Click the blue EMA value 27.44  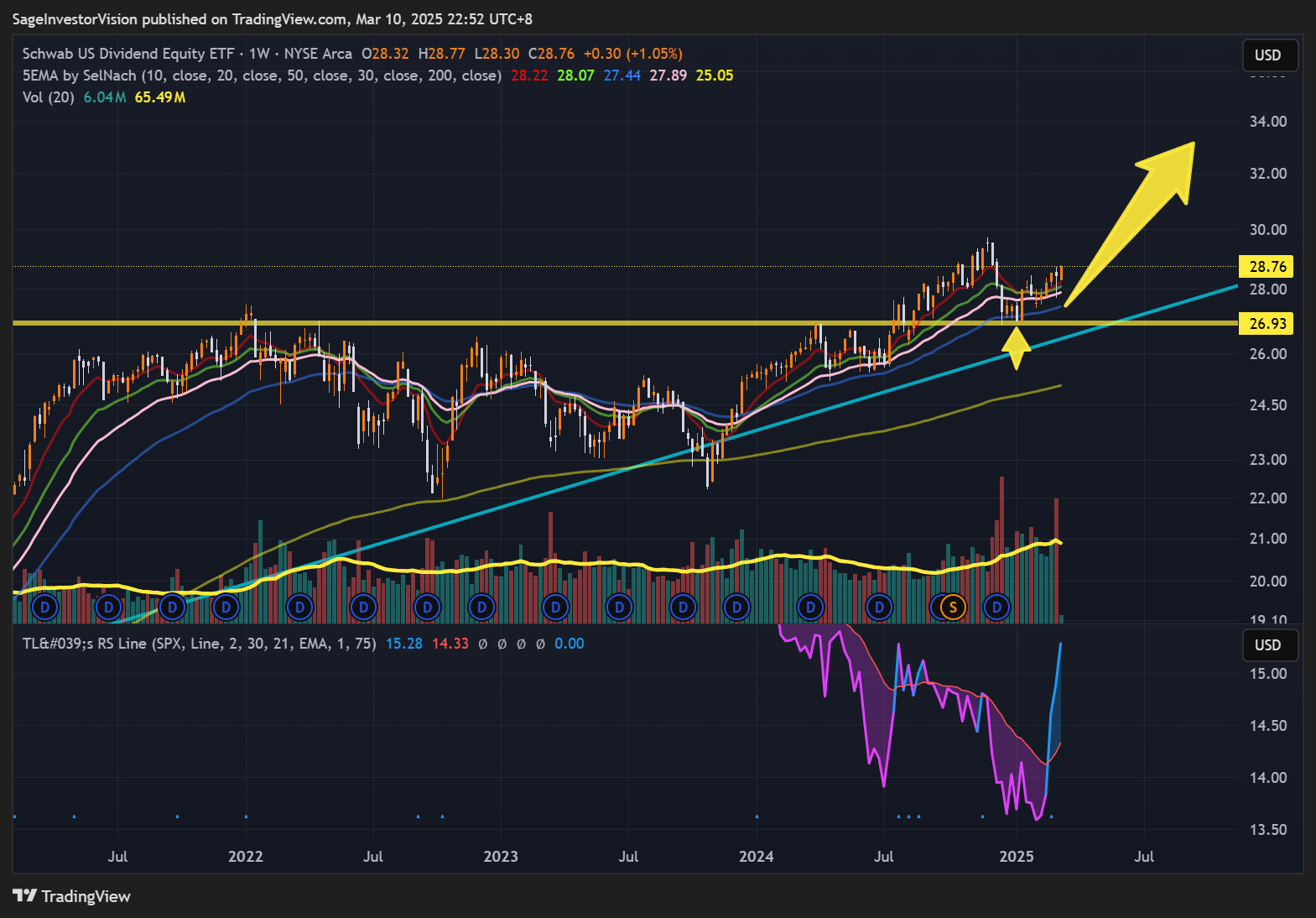click(x=622, y=76)
